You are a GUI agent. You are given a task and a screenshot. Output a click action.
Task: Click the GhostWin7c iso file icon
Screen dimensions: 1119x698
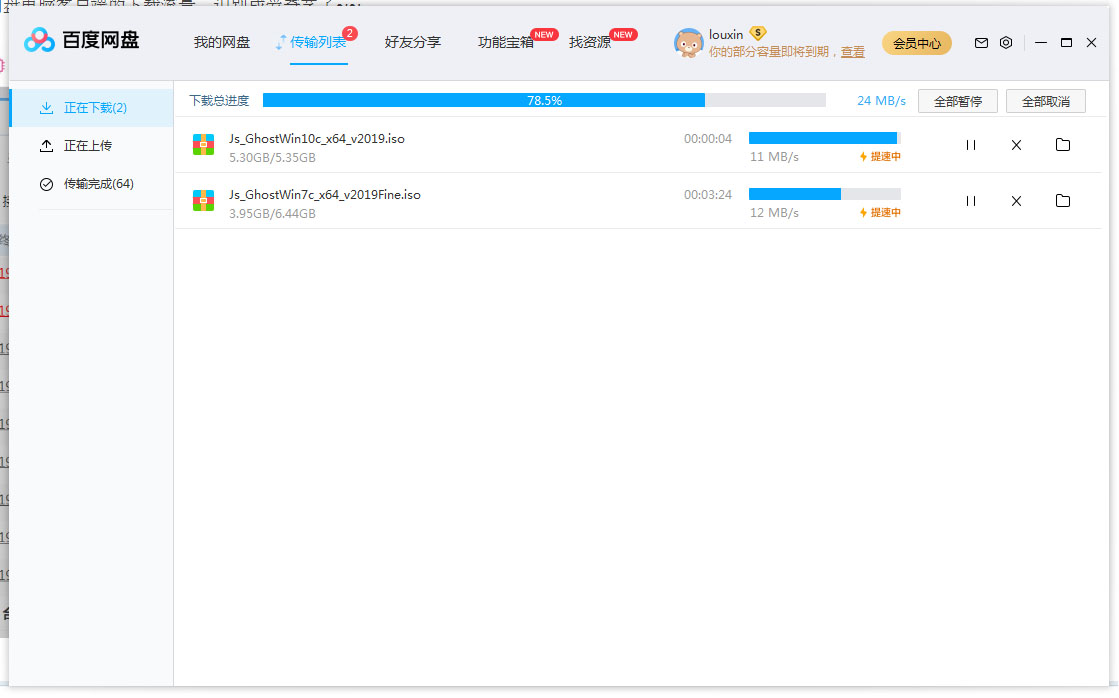[x=203, y=201]
